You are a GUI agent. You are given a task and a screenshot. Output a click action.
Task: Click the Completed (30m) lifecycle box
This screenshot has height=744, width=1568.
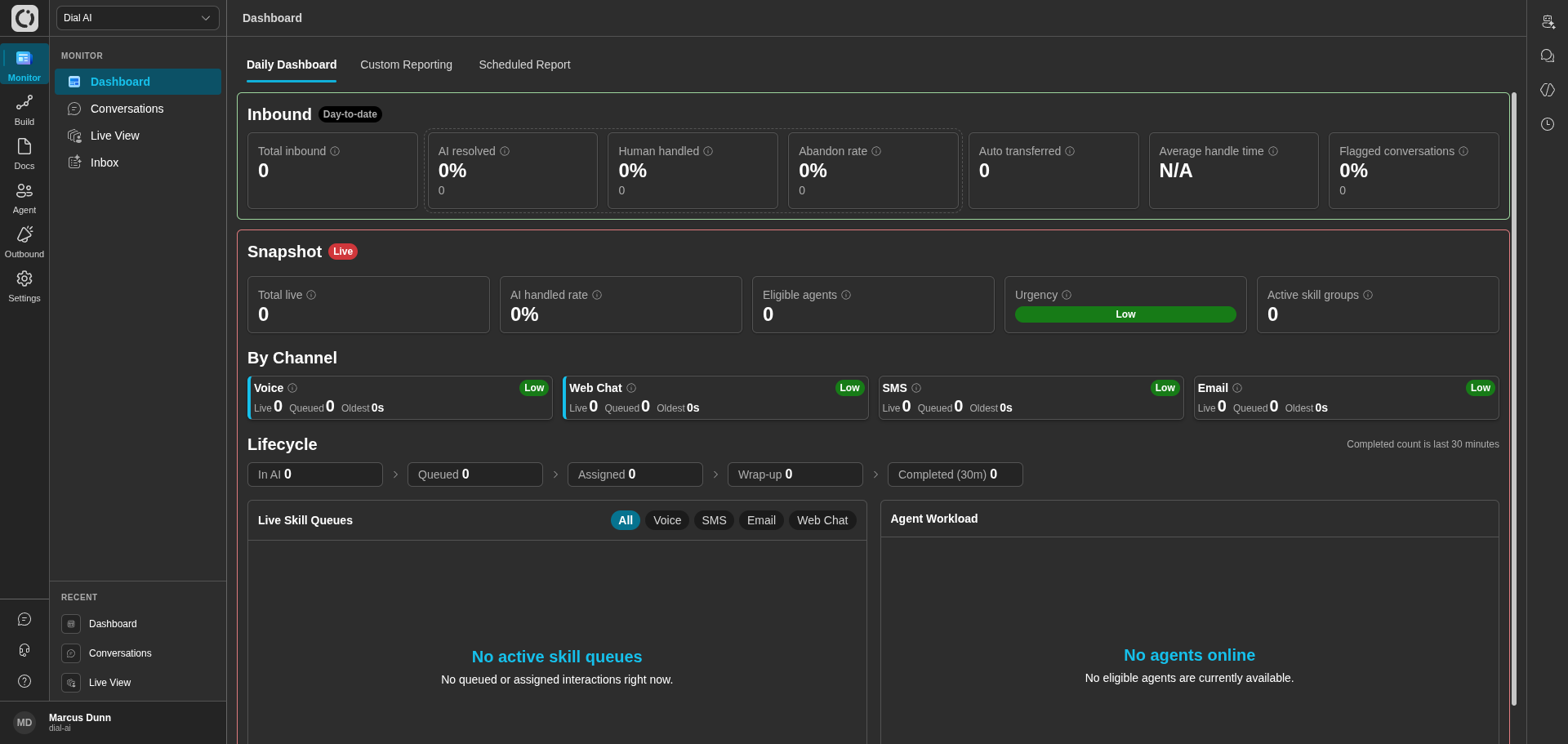point(955,474)
